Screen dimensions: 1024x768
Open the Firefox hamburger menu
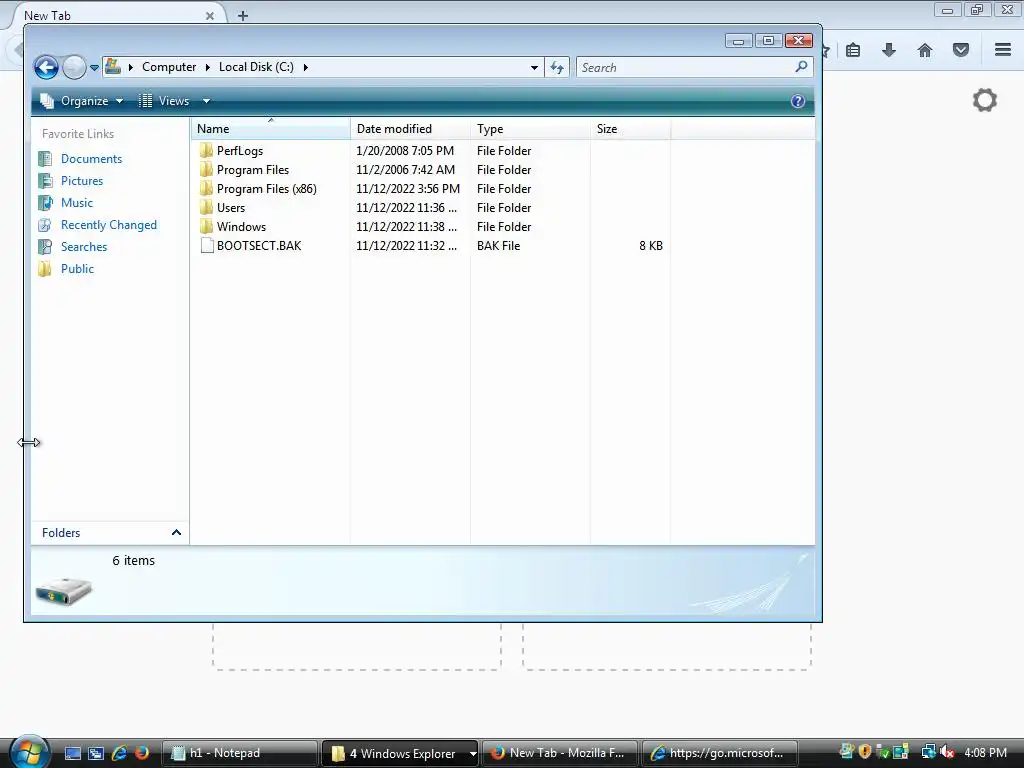pos(1003,50)
